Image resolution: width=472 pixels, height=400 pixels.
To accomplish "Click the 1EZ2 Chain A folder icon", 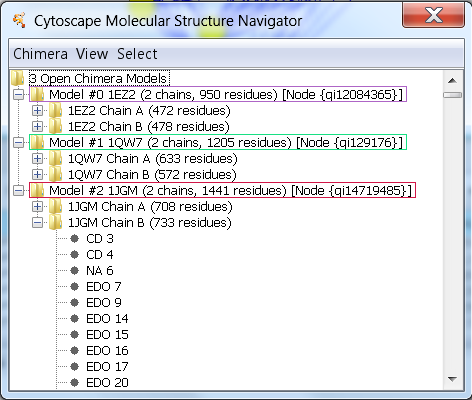I will pos(55,111).
